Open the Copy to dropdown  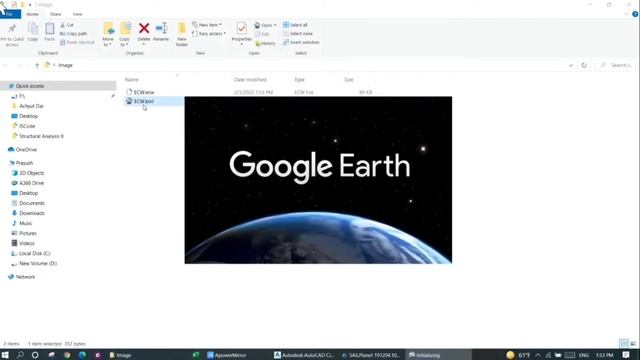coord(125,35)
